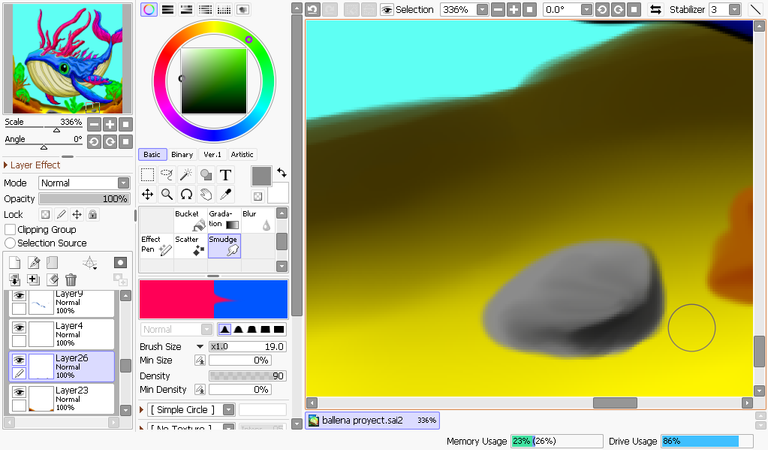Select the flattest brush edge shape
The height and width of the screenshot is (450, 768).
pyautogui.click(x=279, y=330)
